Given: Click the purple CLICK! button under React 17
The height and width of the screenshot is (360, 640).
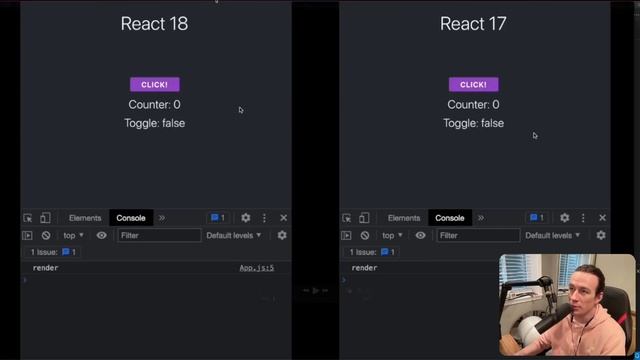Looking at the screenshot, I should tap(473, 84).
